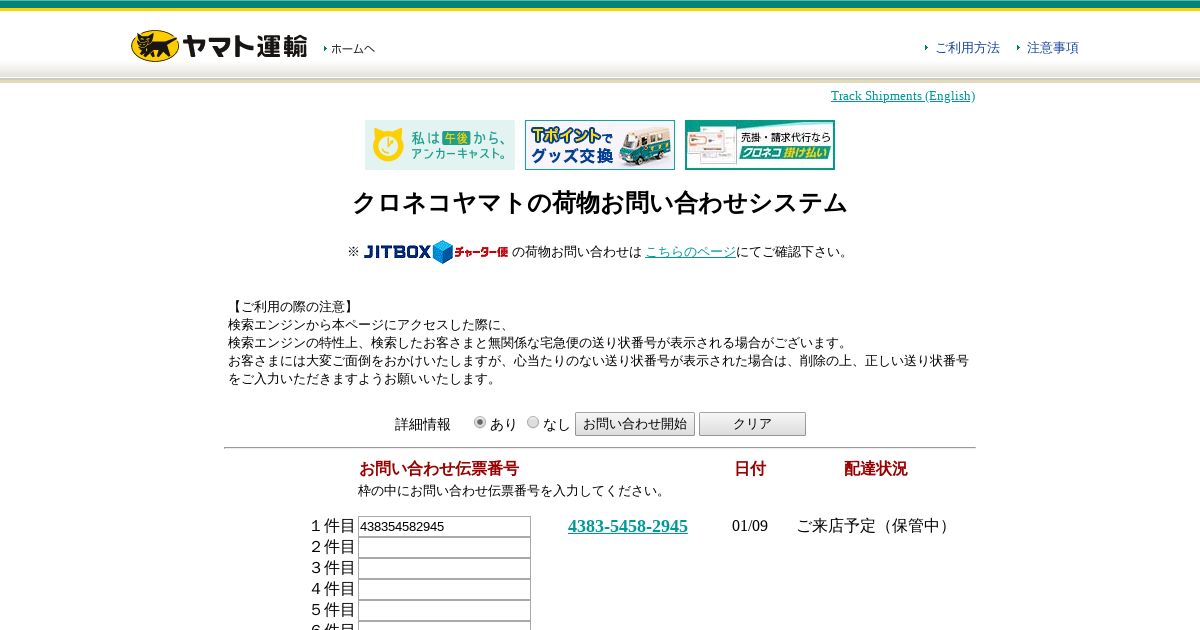
Task: Click the クリア button
Action: pos(752,424)
